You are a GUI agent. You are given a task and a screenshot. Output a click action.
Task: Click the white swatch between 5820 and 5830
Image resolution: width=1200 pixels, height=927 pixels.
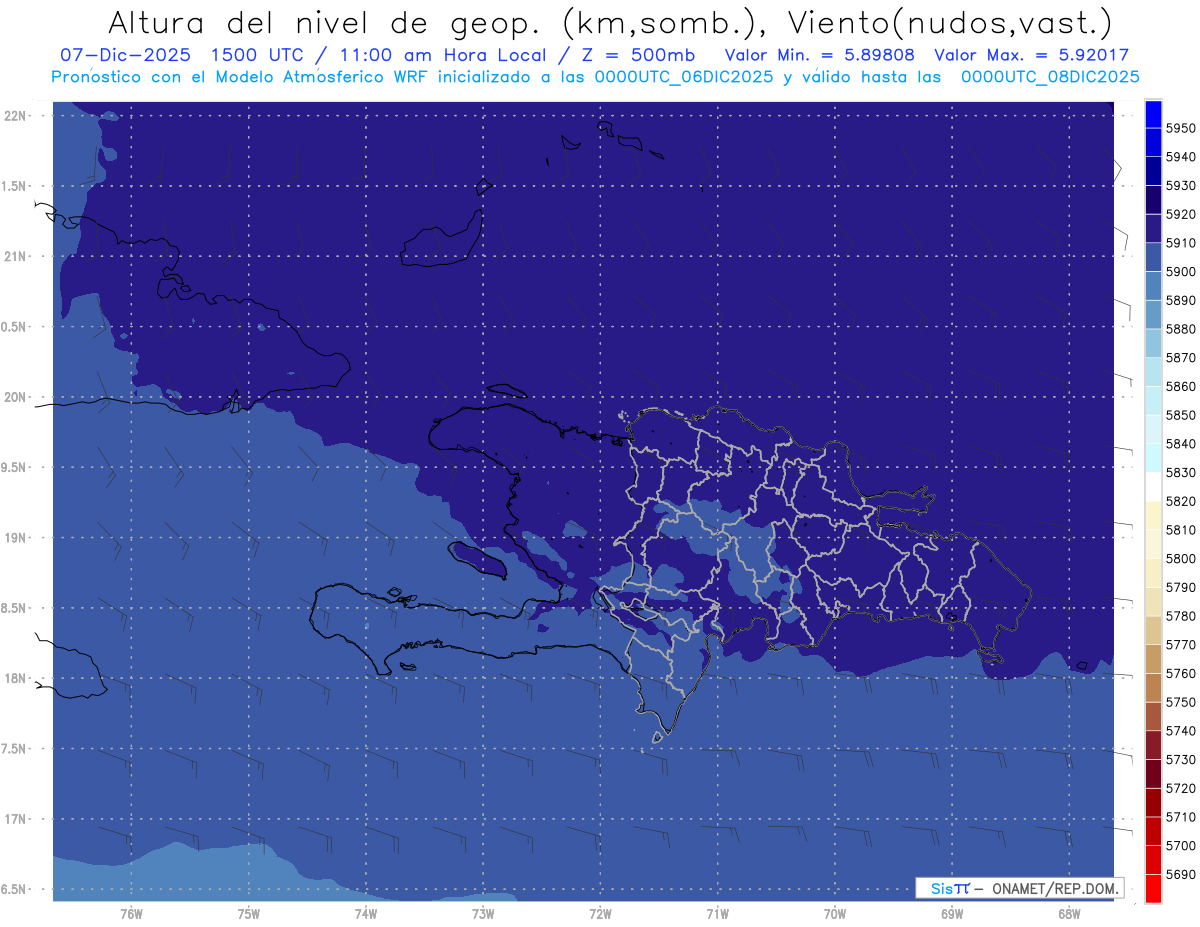1153,486
